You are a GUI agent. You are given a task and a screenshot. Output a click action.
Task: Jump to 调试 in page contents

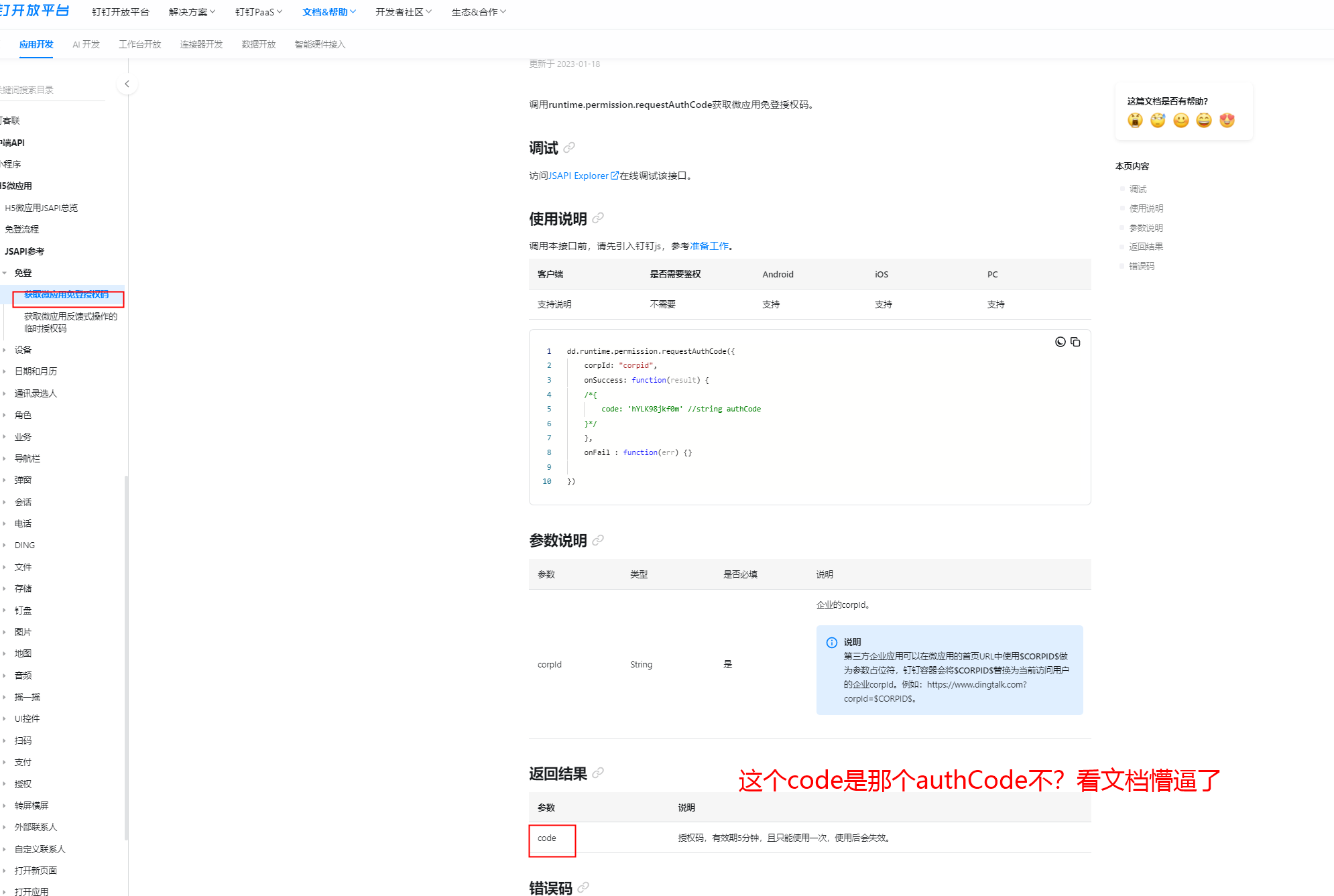pyautogui.click(x=1138, y=189)
